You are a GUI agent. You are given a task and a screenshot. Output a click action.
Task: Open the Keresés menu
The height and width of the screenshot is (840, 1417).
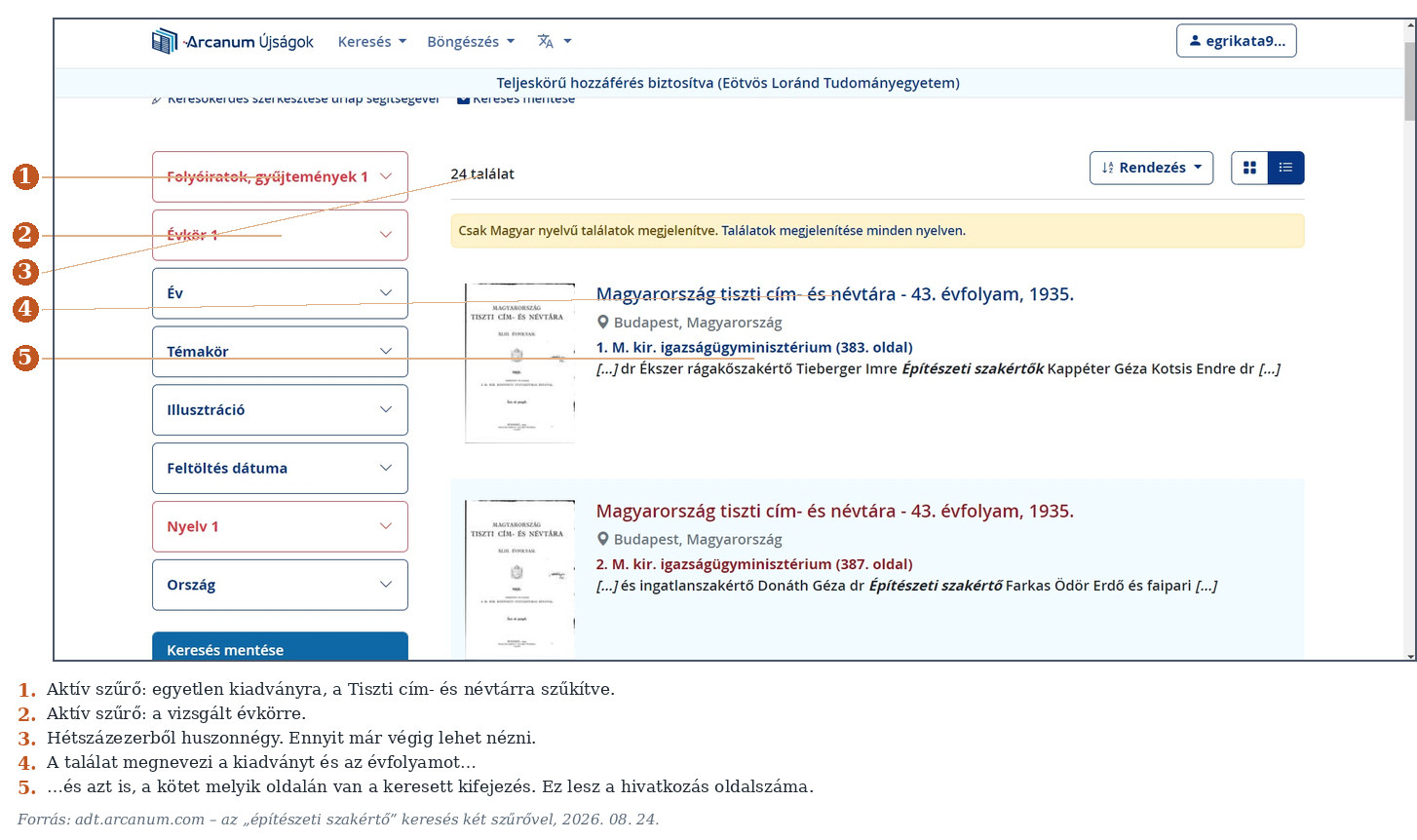click(x=372, y=42)
